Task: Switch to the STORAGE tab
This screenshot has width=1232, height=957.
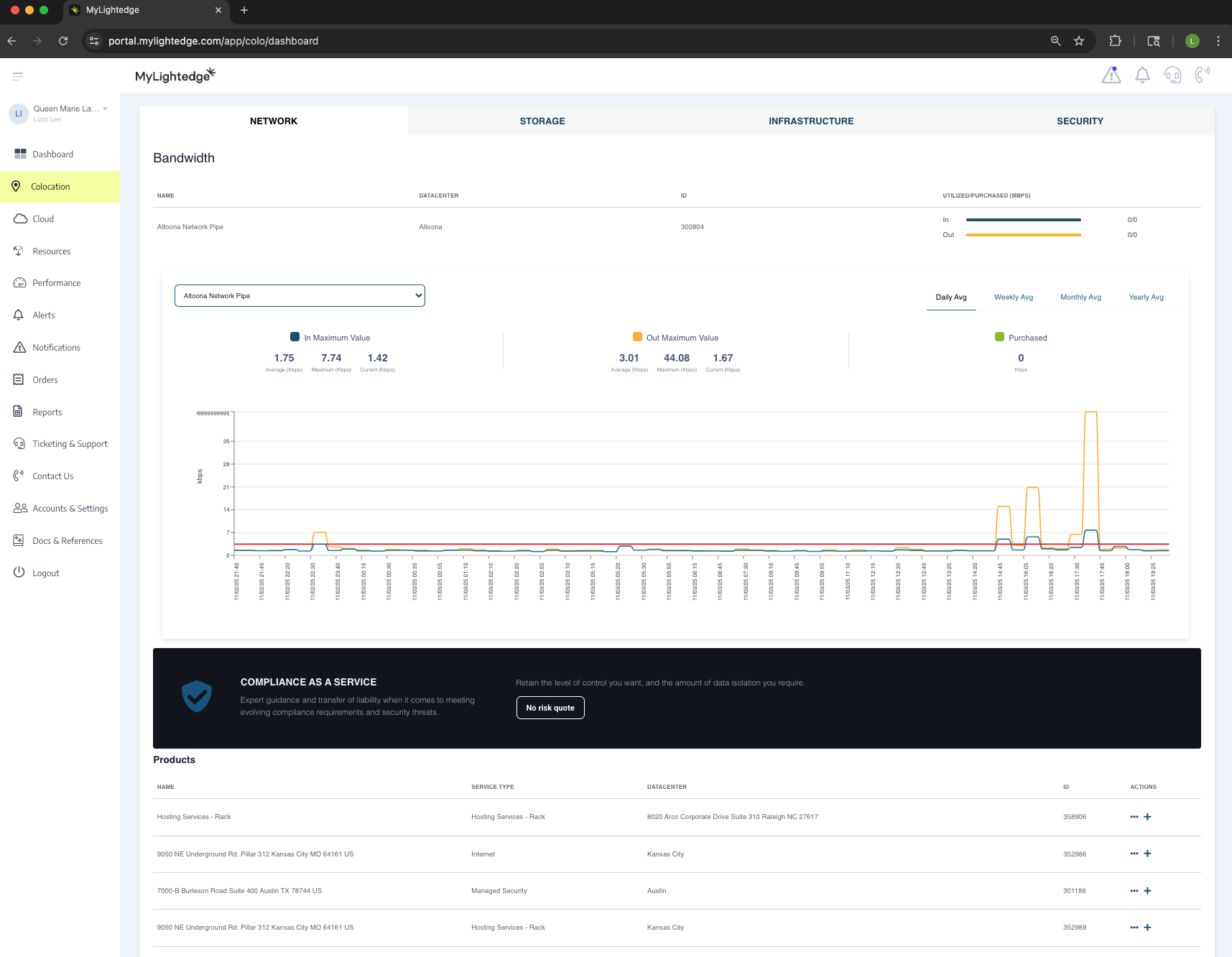Action: (x=542, y=121)
